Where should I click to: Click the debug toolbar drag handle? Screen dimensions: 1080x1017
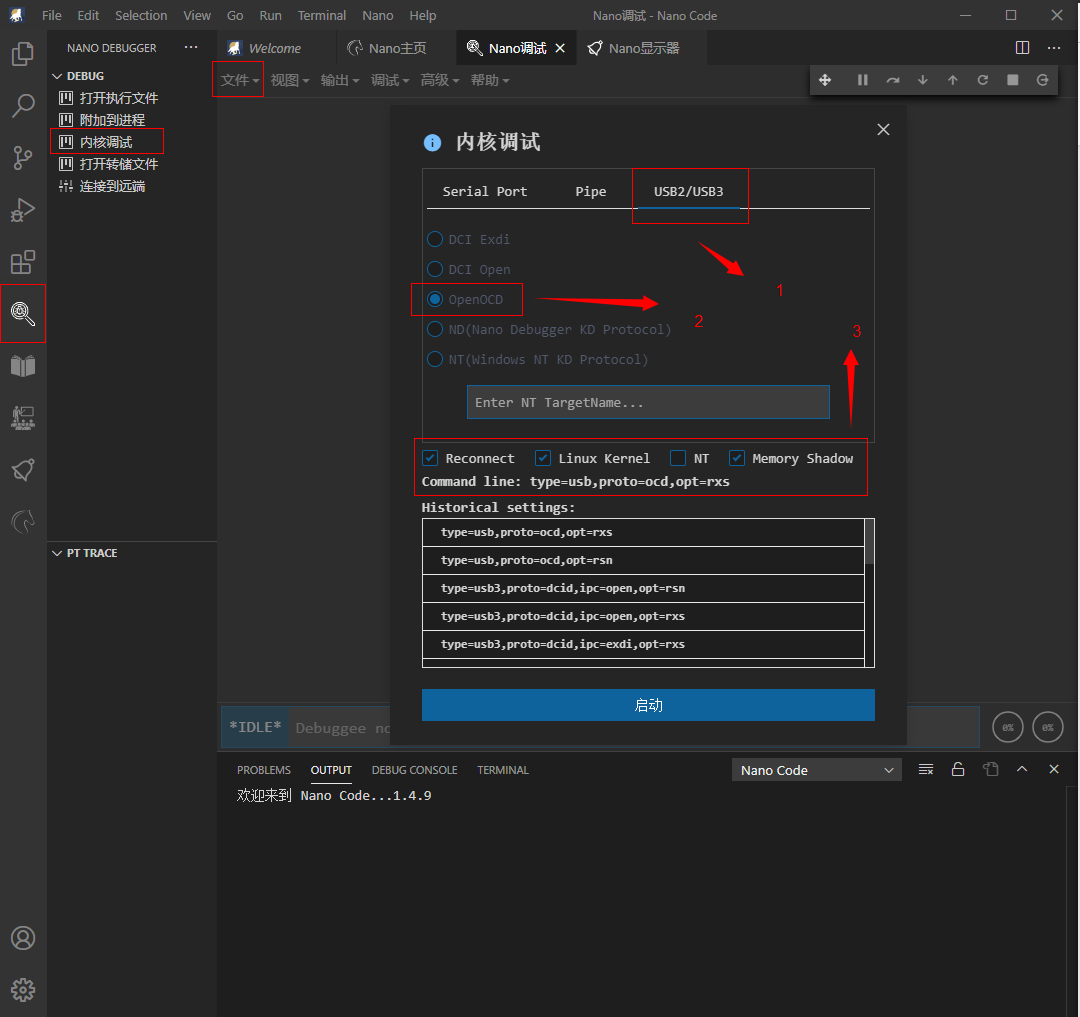(824, 81)
